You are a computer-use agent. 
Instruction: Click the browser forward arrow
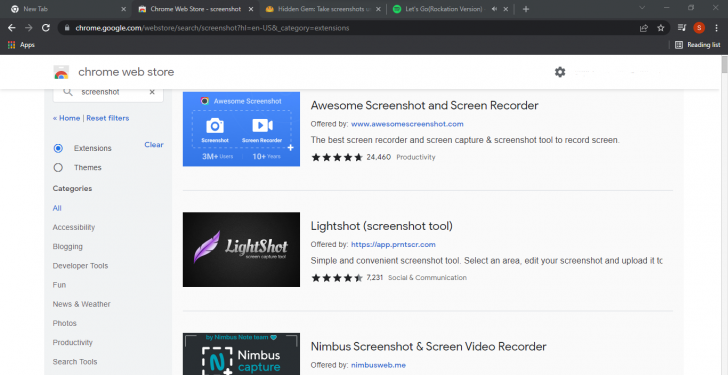pos(29,28)
